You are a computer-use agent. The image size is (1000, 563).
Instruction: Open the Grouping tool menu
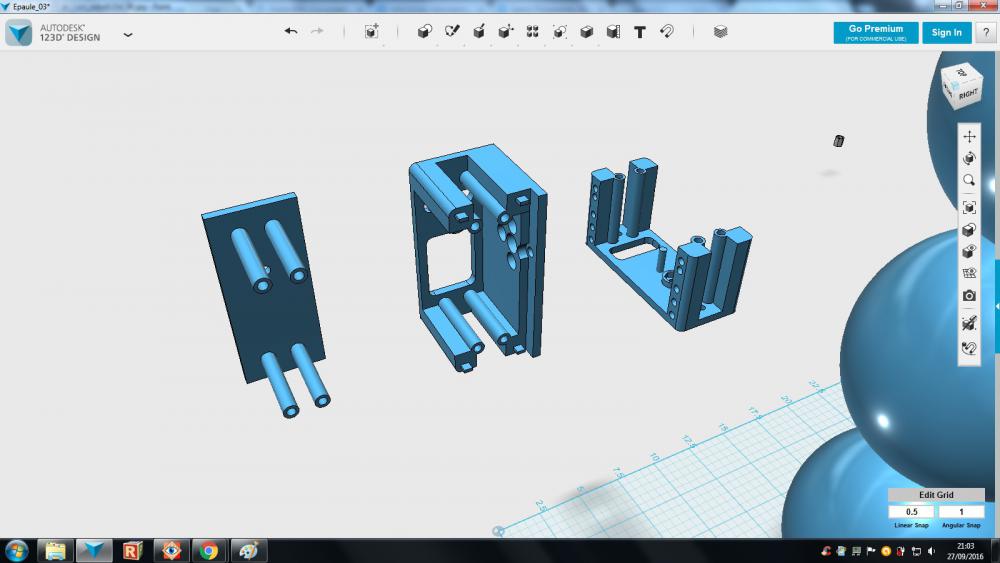559,31
